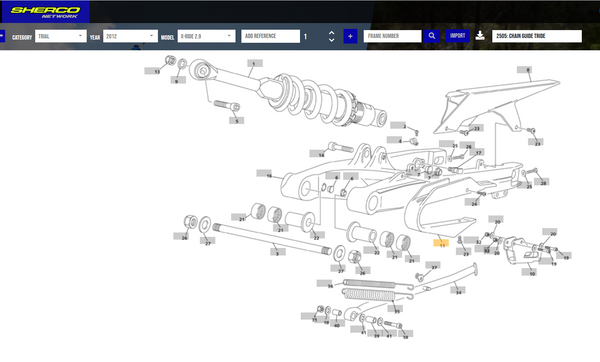Select part label 1 on shock absorber

click(x=255, y=64)
